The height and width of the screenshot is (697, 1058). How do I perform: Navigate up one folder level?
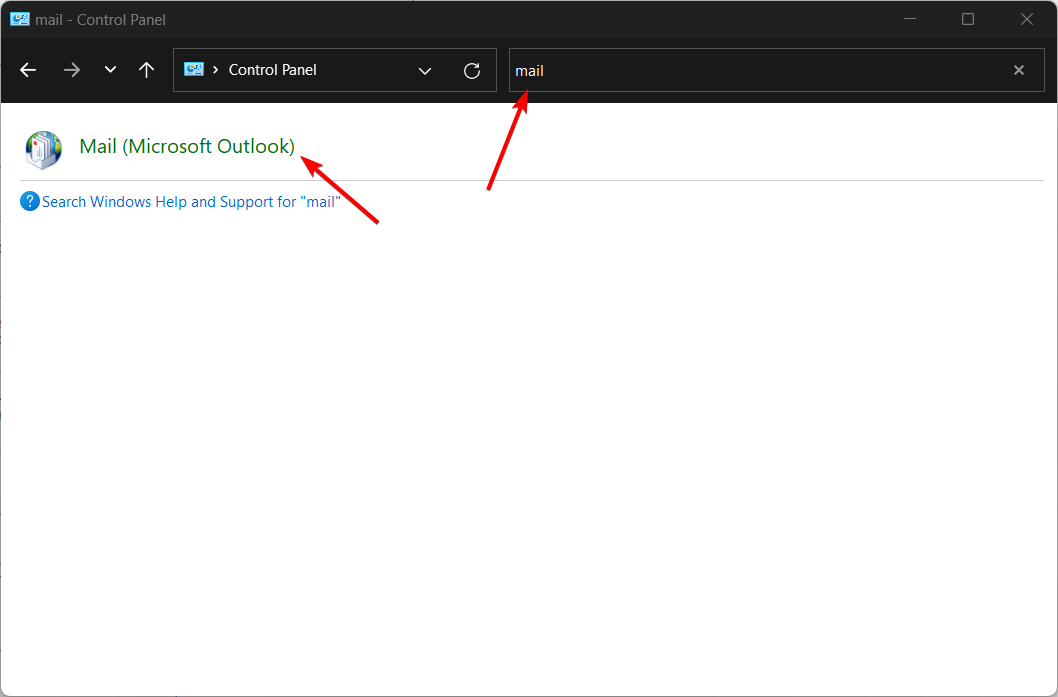pos(146,70)
